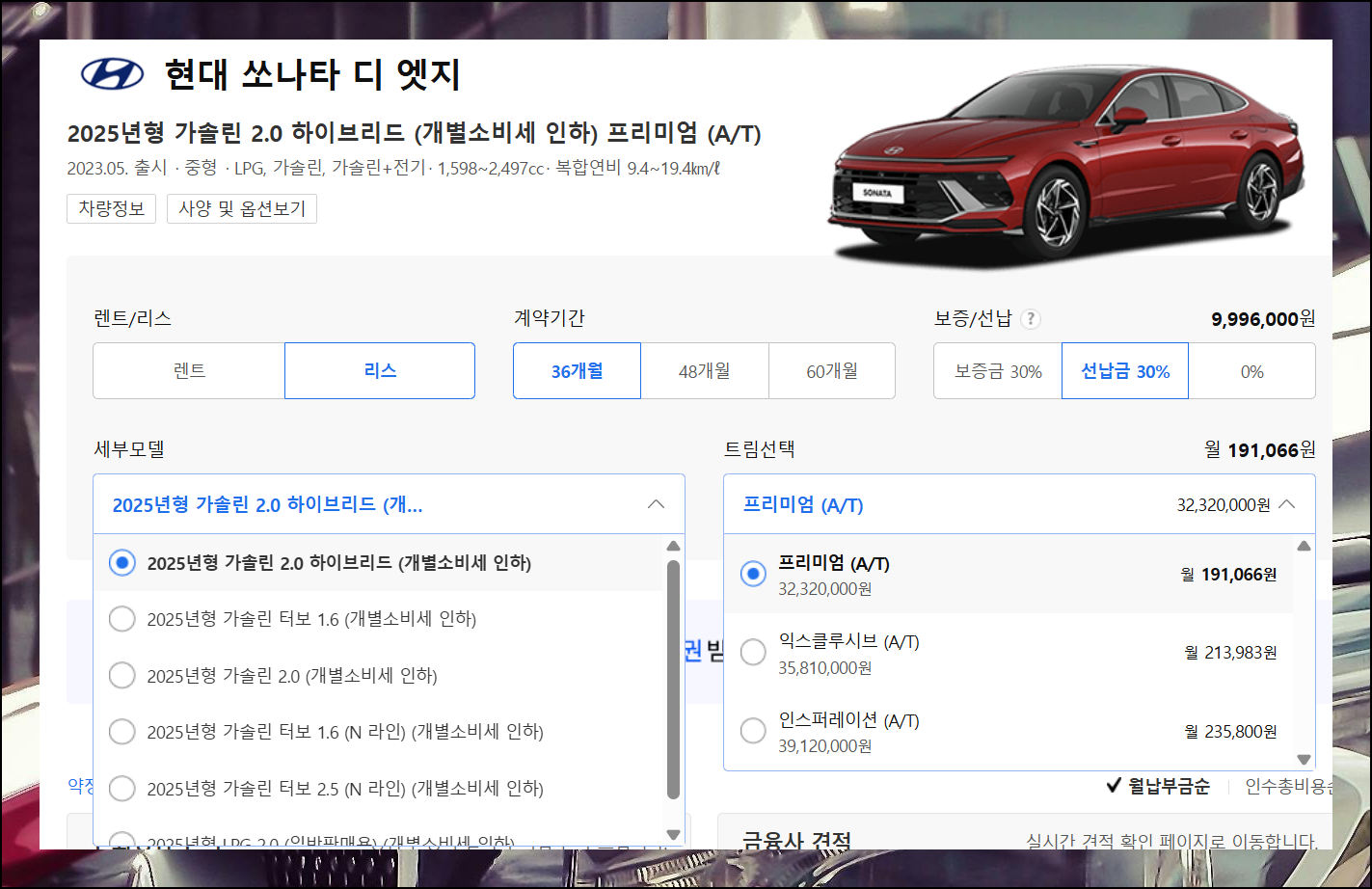The height and width of the screenshot is (889, 1372).
Task: Click the trim list scroll-down arrow
Action: (1305, 759)
